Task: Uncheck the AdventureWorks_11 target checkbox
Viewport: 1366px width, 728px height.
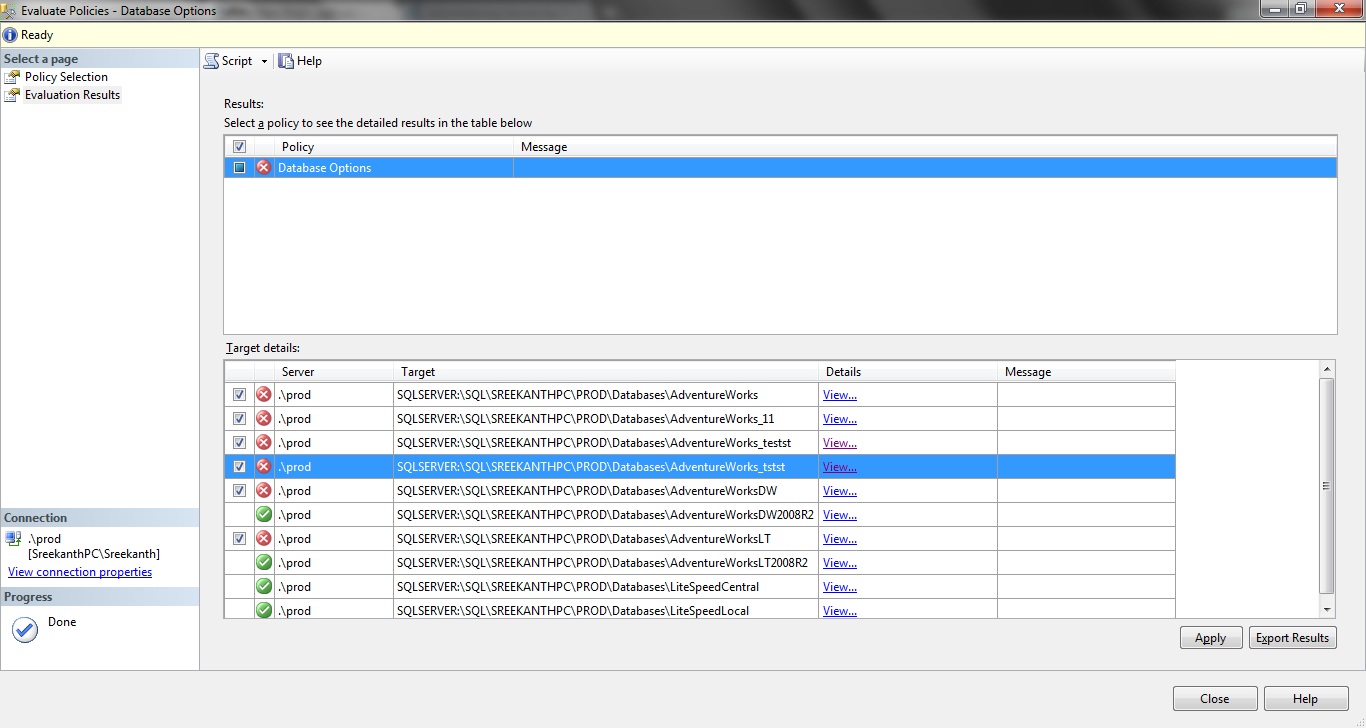Action: (239, 419)
